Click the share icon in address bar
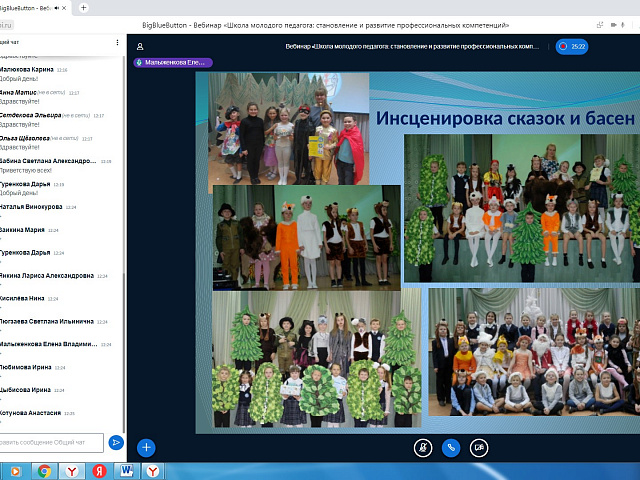 600,25
